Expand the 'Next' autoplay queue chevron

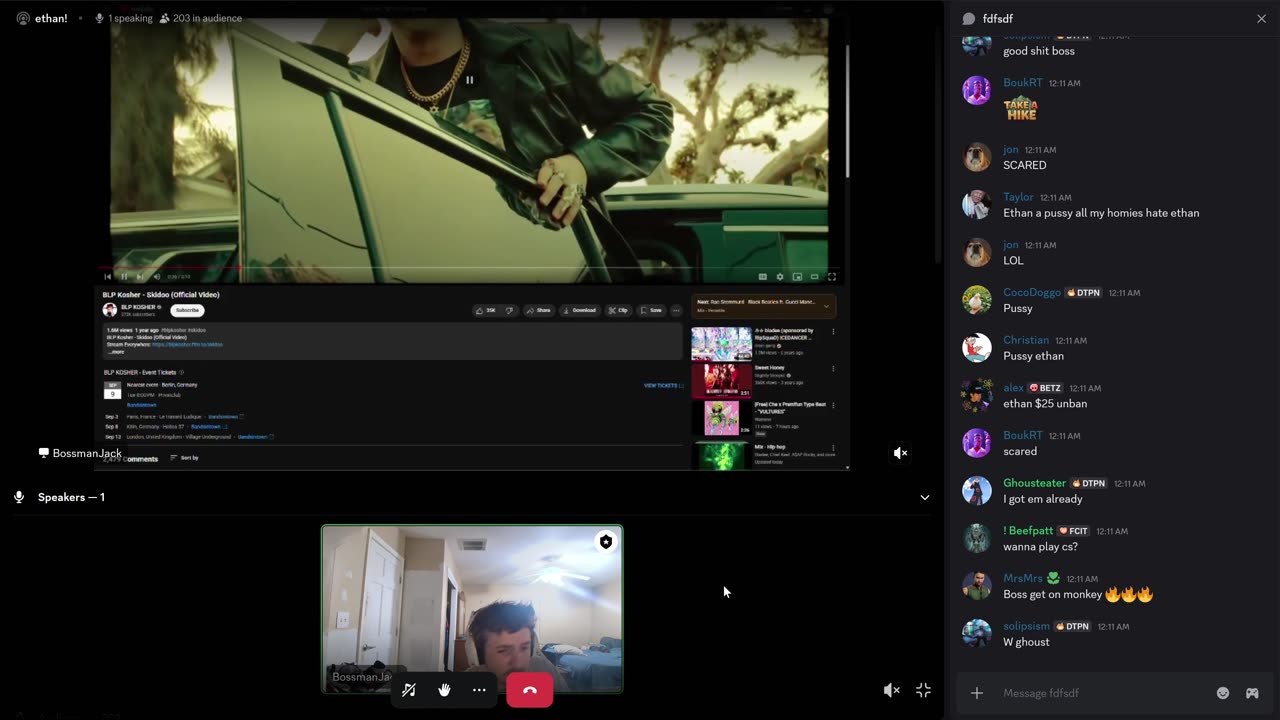(x=825, y=305)
